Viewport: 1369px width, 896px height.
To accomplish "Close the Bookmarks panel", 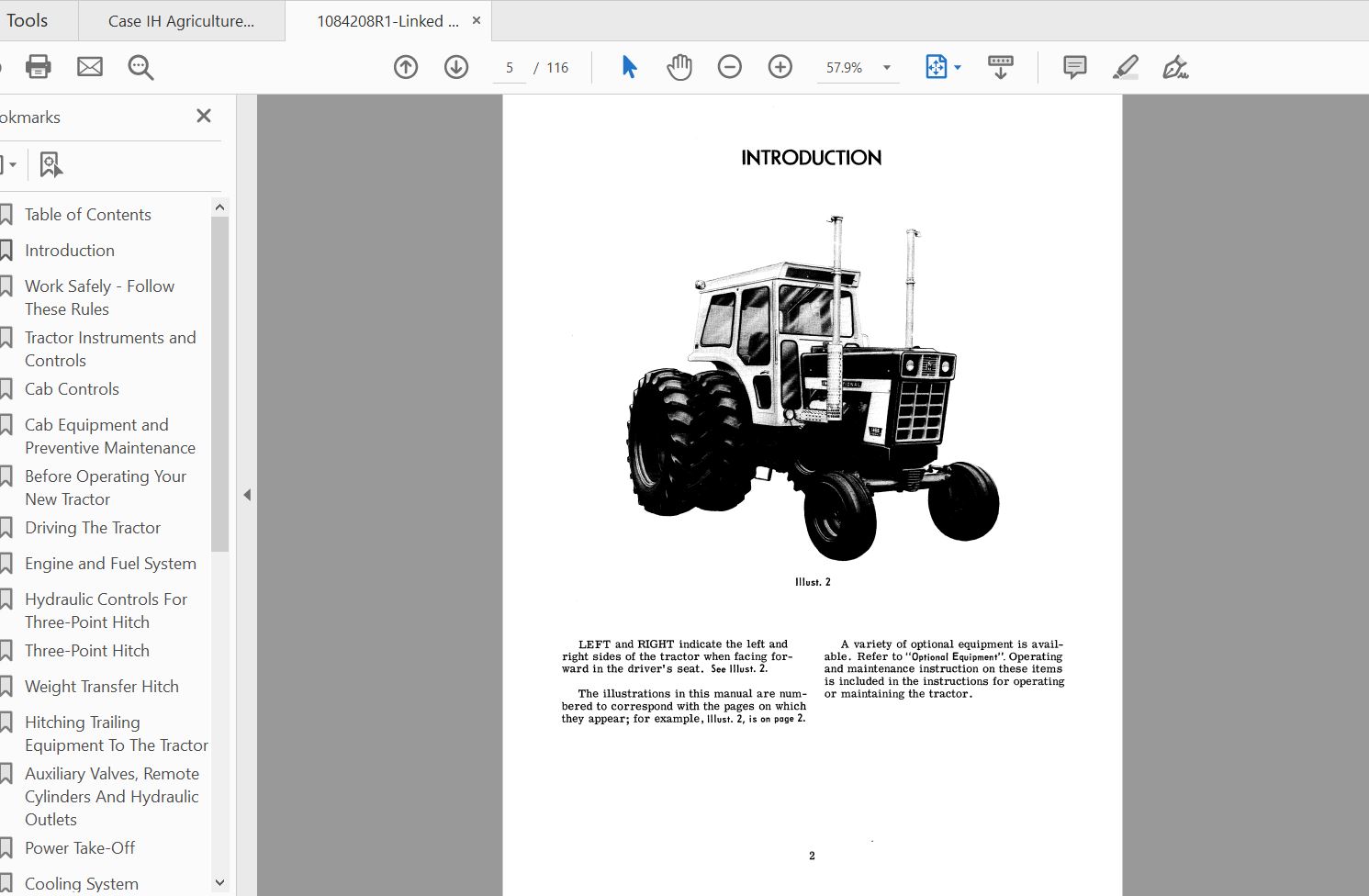I will [x=204, y=116].
